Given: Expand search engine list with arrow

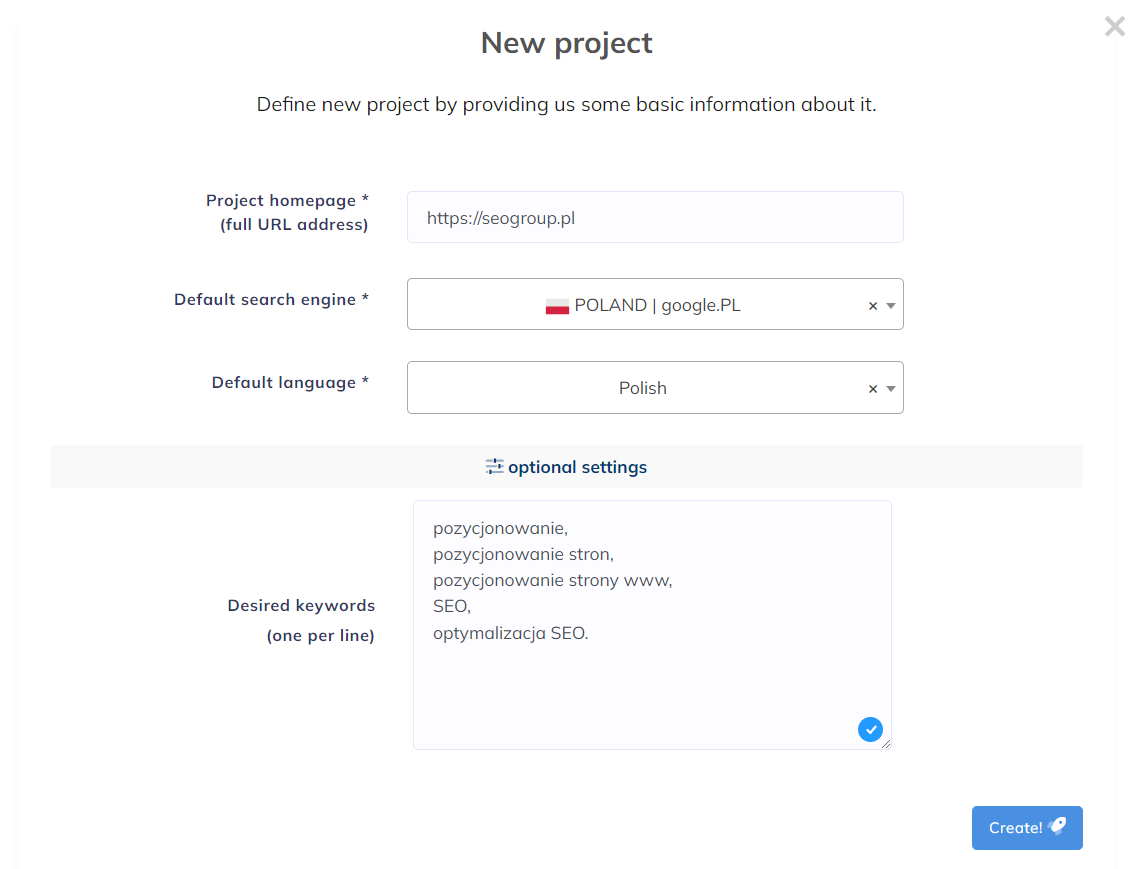Looking at the screenshot, I should pyautogui.click(x=891, y=306).
